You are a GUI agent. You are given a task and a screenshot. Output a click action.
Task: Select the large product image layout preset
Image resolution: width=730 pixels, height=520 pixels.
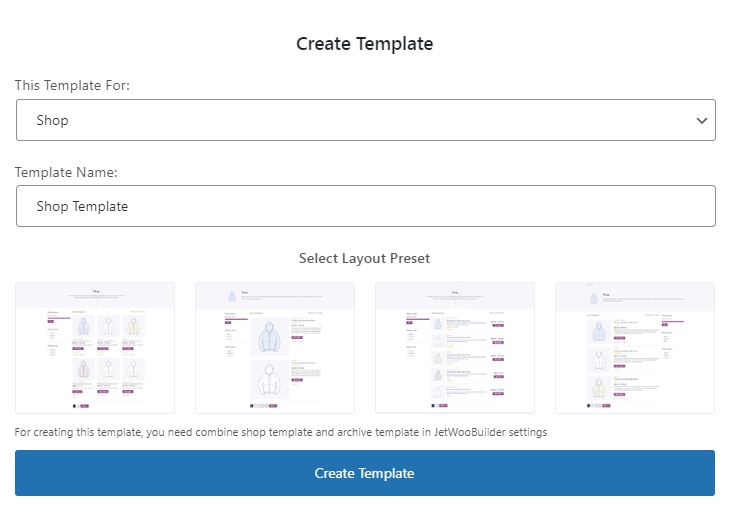275,347
